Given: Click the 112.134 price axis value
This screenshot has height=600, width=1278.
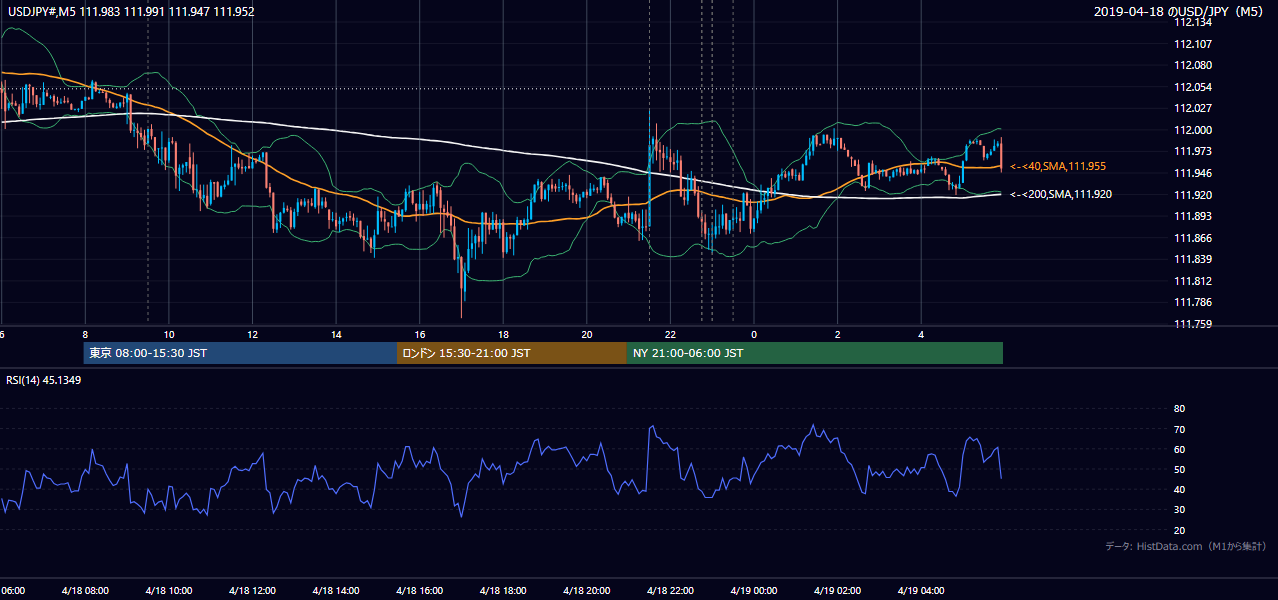Looking at the screenshot, I should tap(1193, 22).
